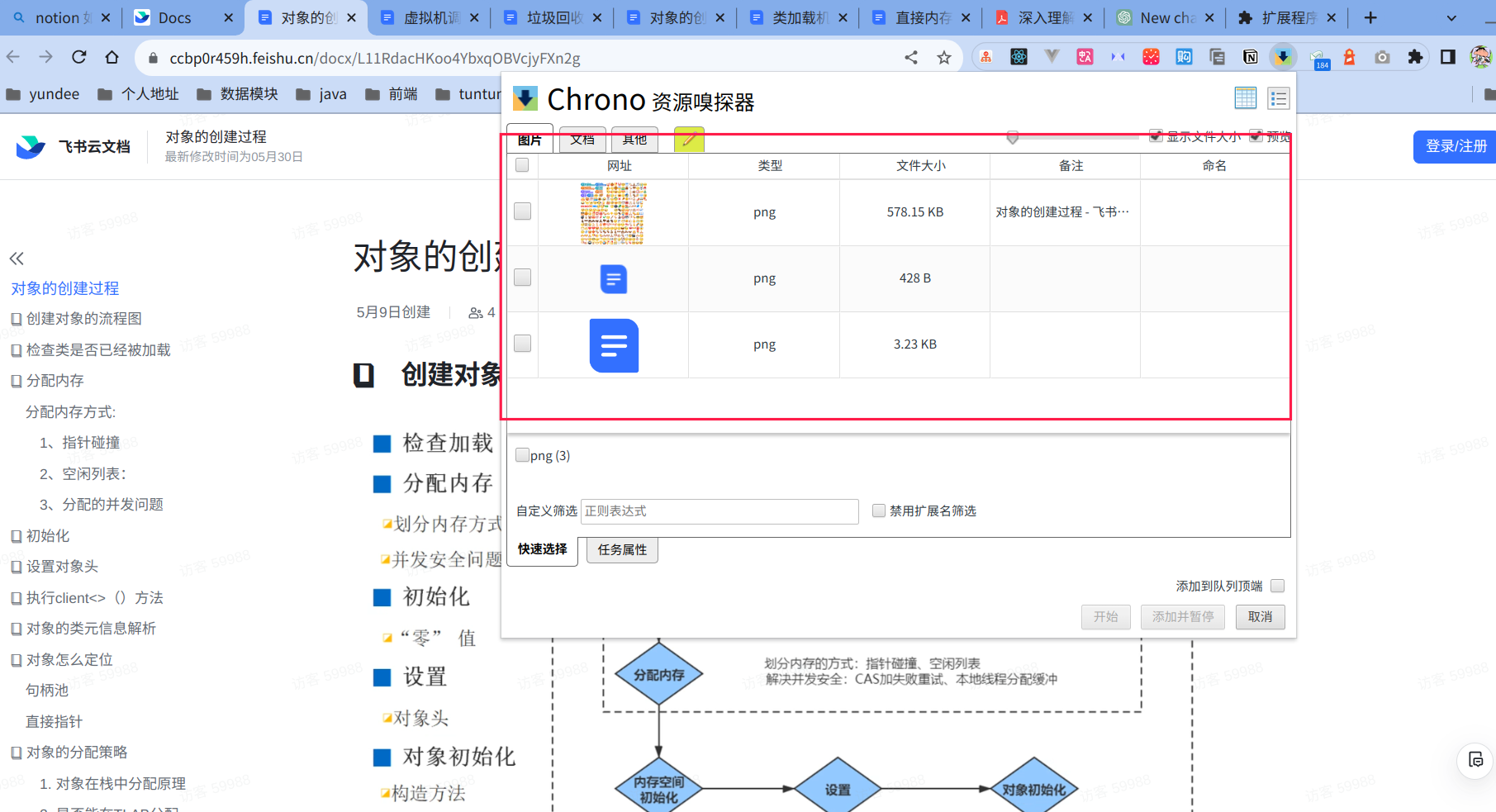The height and width of the screenshot is (812, 1496).
Task: Open the java bookmarks folder
Action: [322, 94]
